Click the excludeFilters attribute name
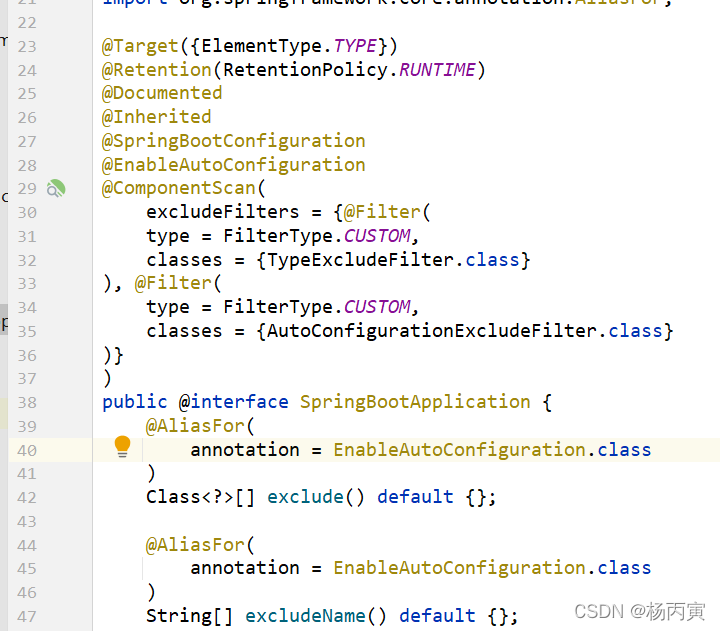 click(223, 212)
